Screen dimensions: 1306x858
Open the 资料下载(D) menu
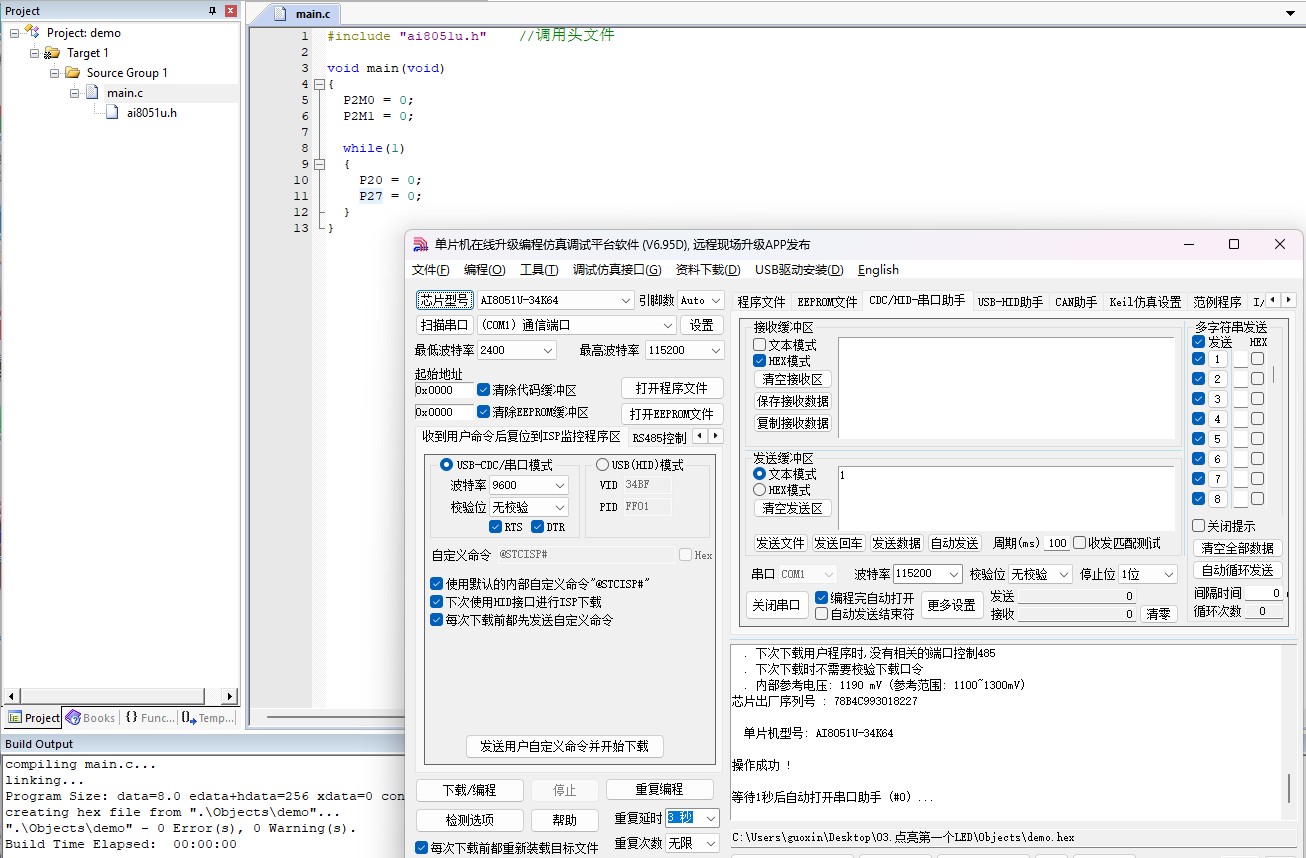pos(708,270)
